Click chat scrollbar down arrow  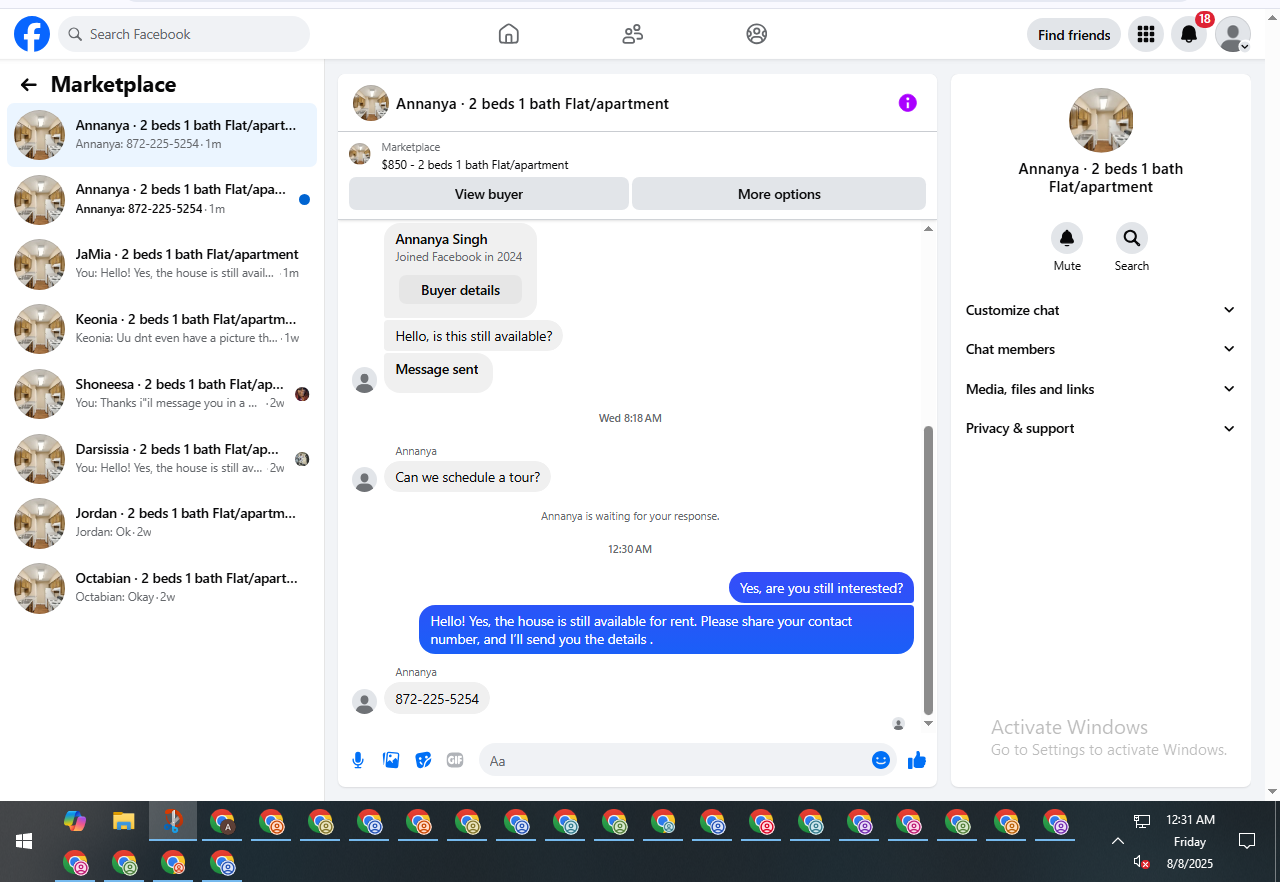[x=928, y=723]
